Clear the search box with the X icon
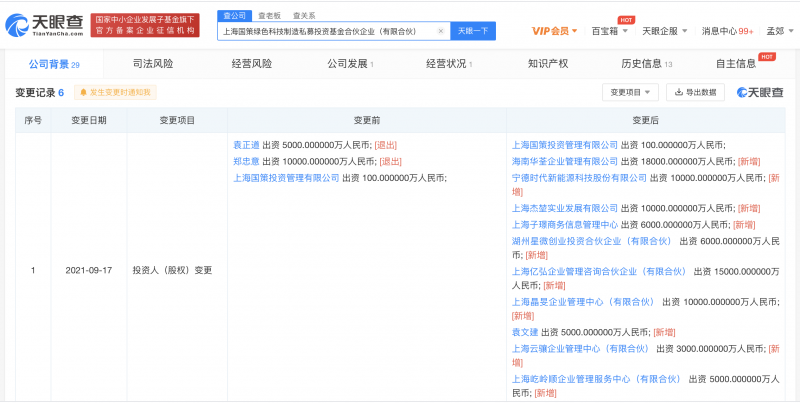The height and width of the screenshot is (403, 800). click(x=441, y=31)
